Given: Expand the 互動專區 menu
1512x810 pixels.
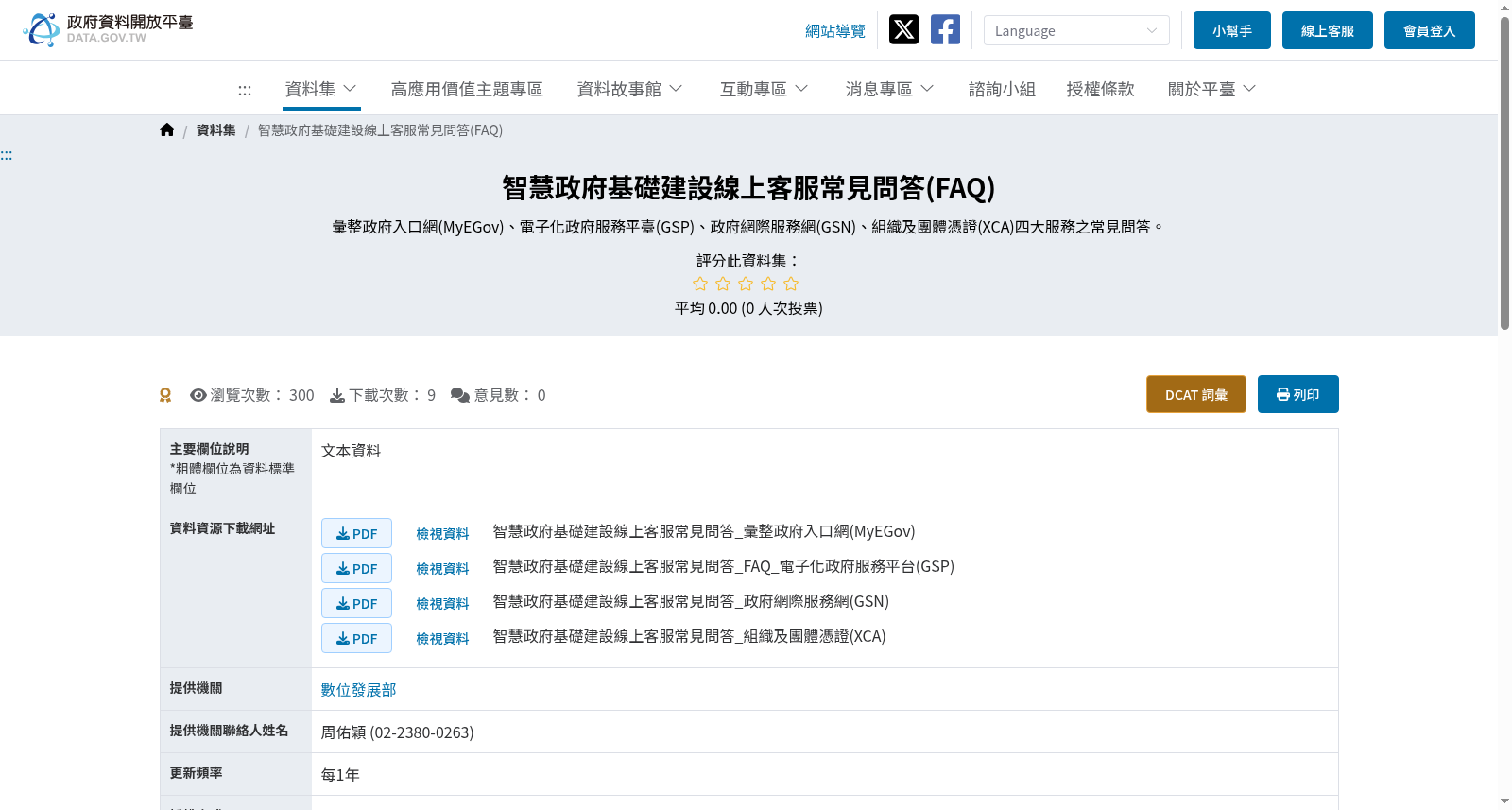Looking at the screenshot, I should [x=765, y=89].
